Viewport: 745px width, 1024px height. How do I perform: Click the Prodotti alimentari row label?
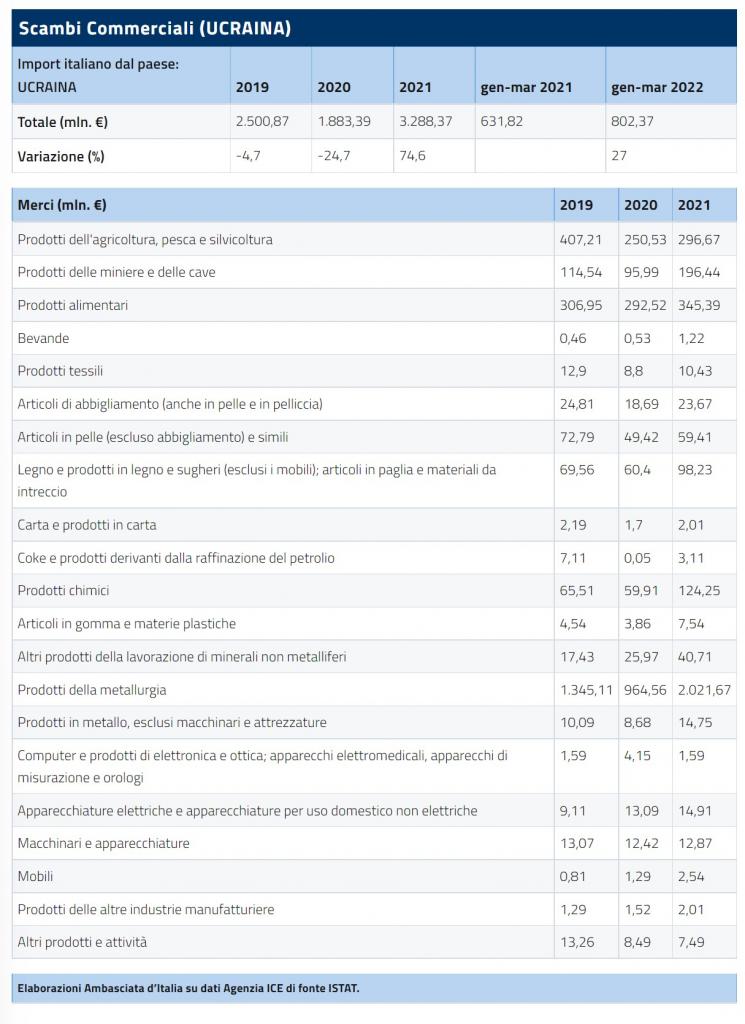click(x=73, y=305)
